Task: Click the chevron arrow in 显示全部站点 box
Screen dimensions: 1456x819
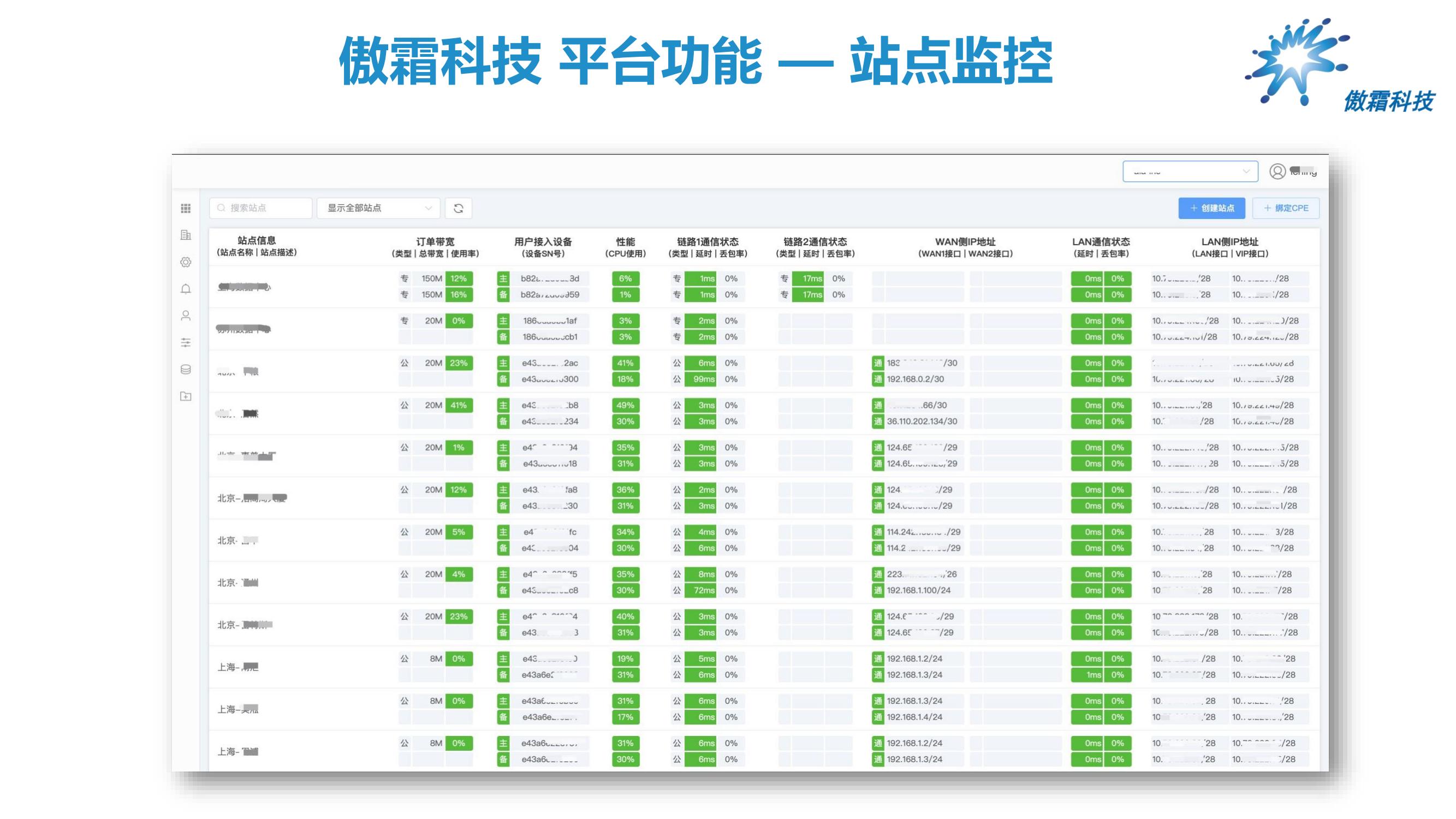Action: click(428, 209)
